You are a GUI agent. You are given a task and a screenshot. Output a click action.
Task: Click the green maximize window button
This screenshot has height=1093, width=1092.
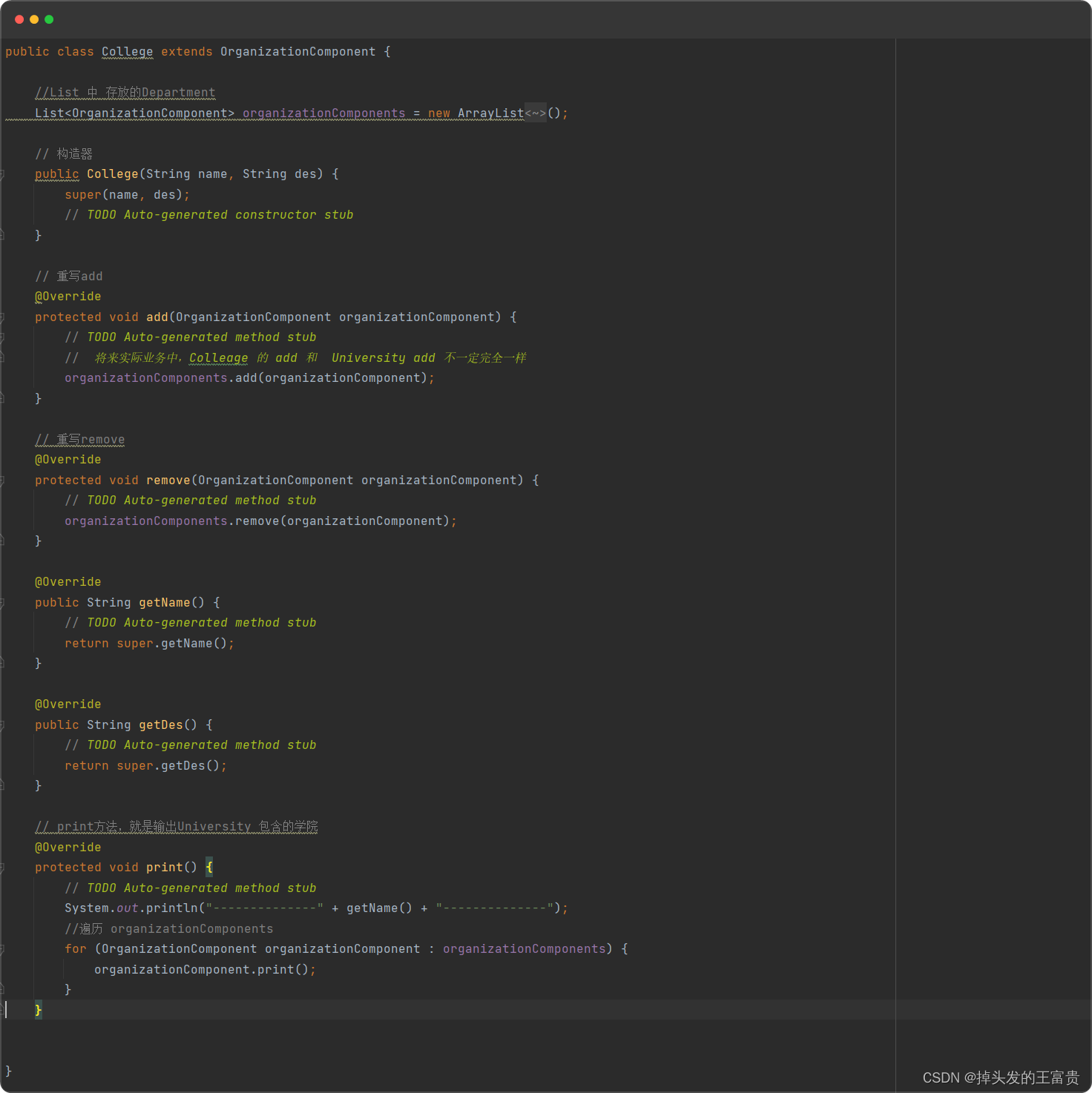point(49,19)
